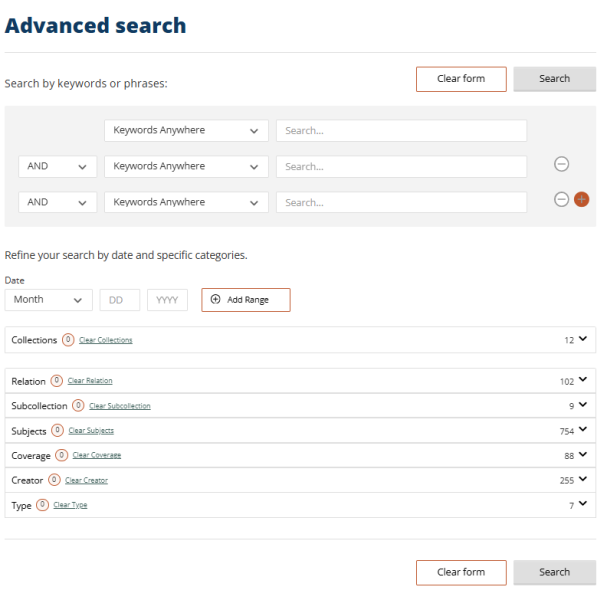
Task: Remove the third keyword row with its minus icon
Action: pyautogui.click(x=561, y=200)
